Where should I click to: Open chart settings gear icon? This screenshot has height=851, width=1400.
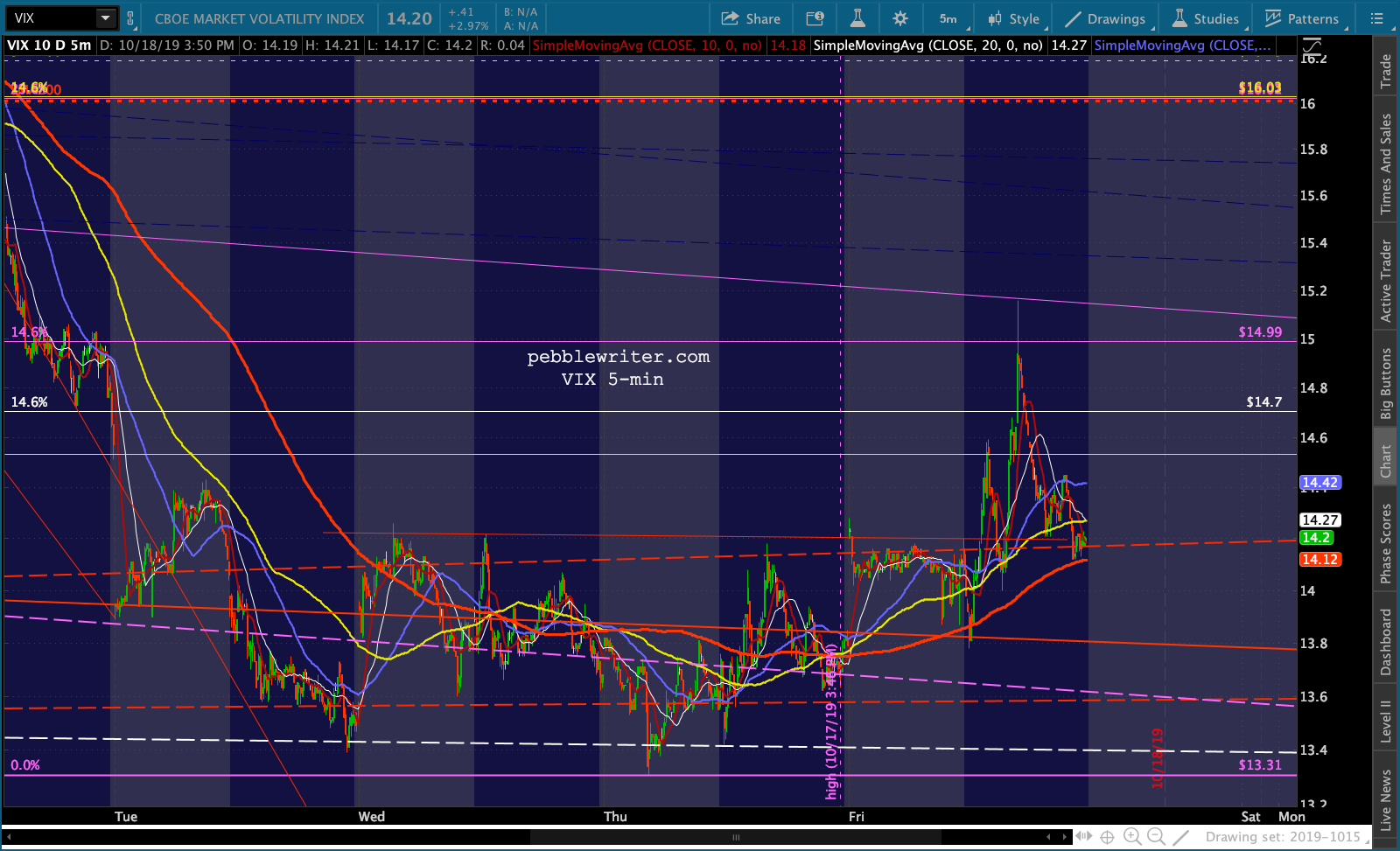(900, 18)
